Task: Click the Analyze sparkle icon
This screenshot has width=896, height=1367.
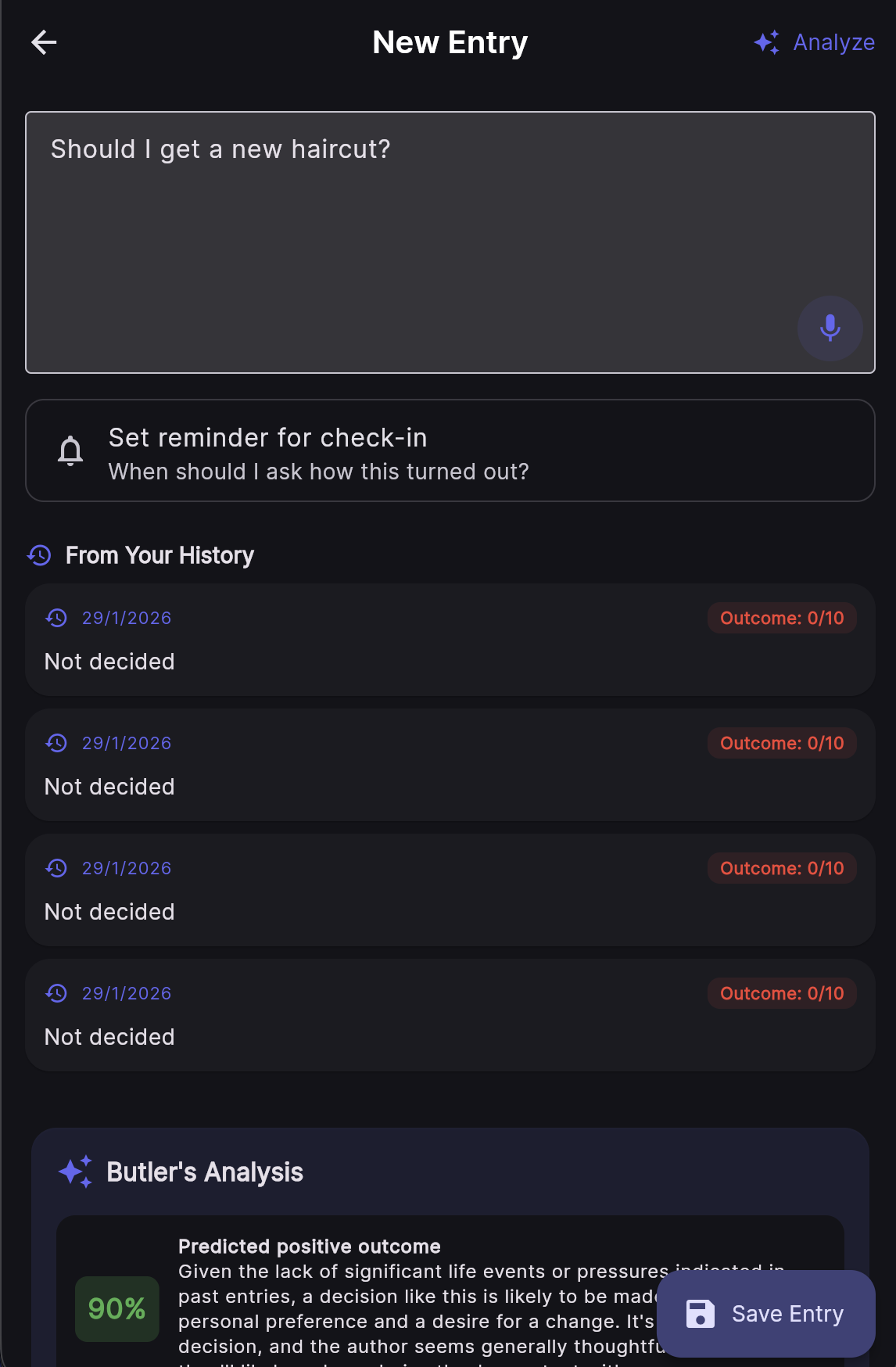Action: click(x=766, y=42)
